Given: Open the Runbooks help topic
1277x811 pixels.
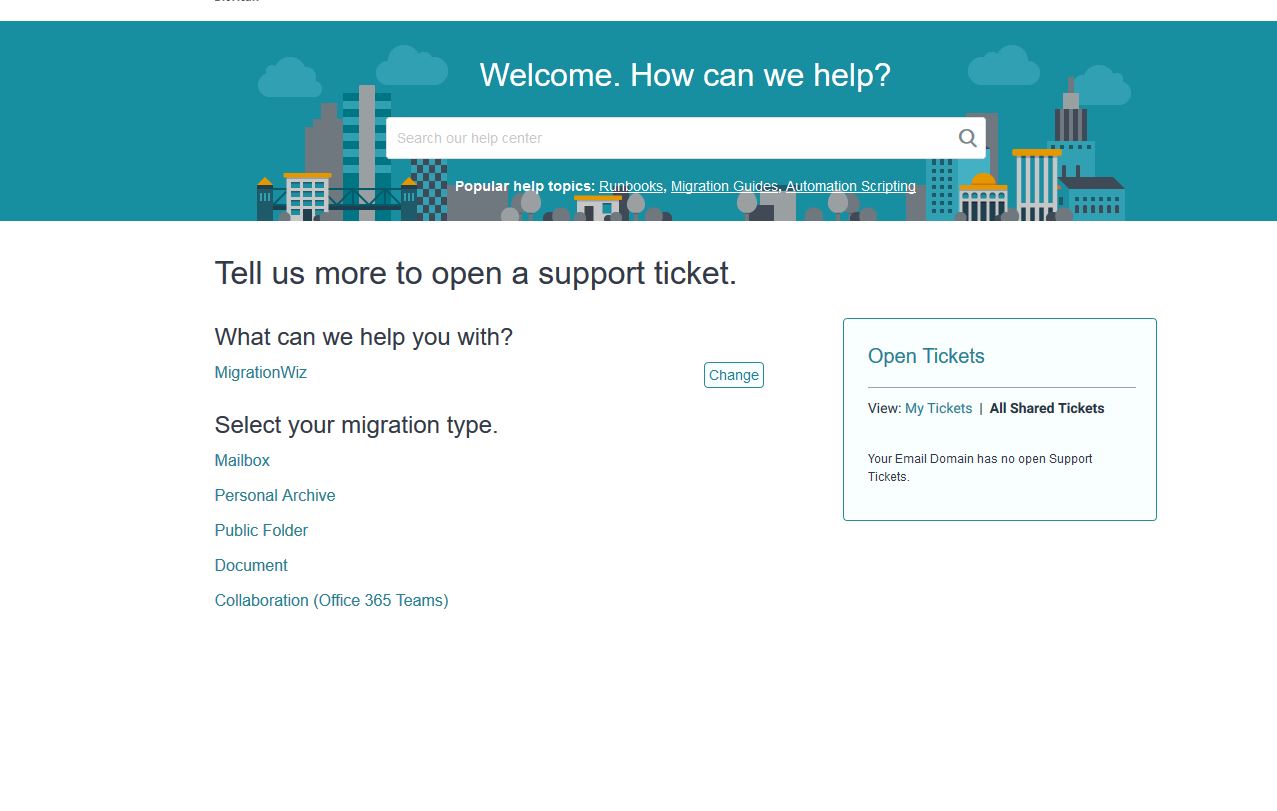Looking at the screenshot, I should point(630,186).
